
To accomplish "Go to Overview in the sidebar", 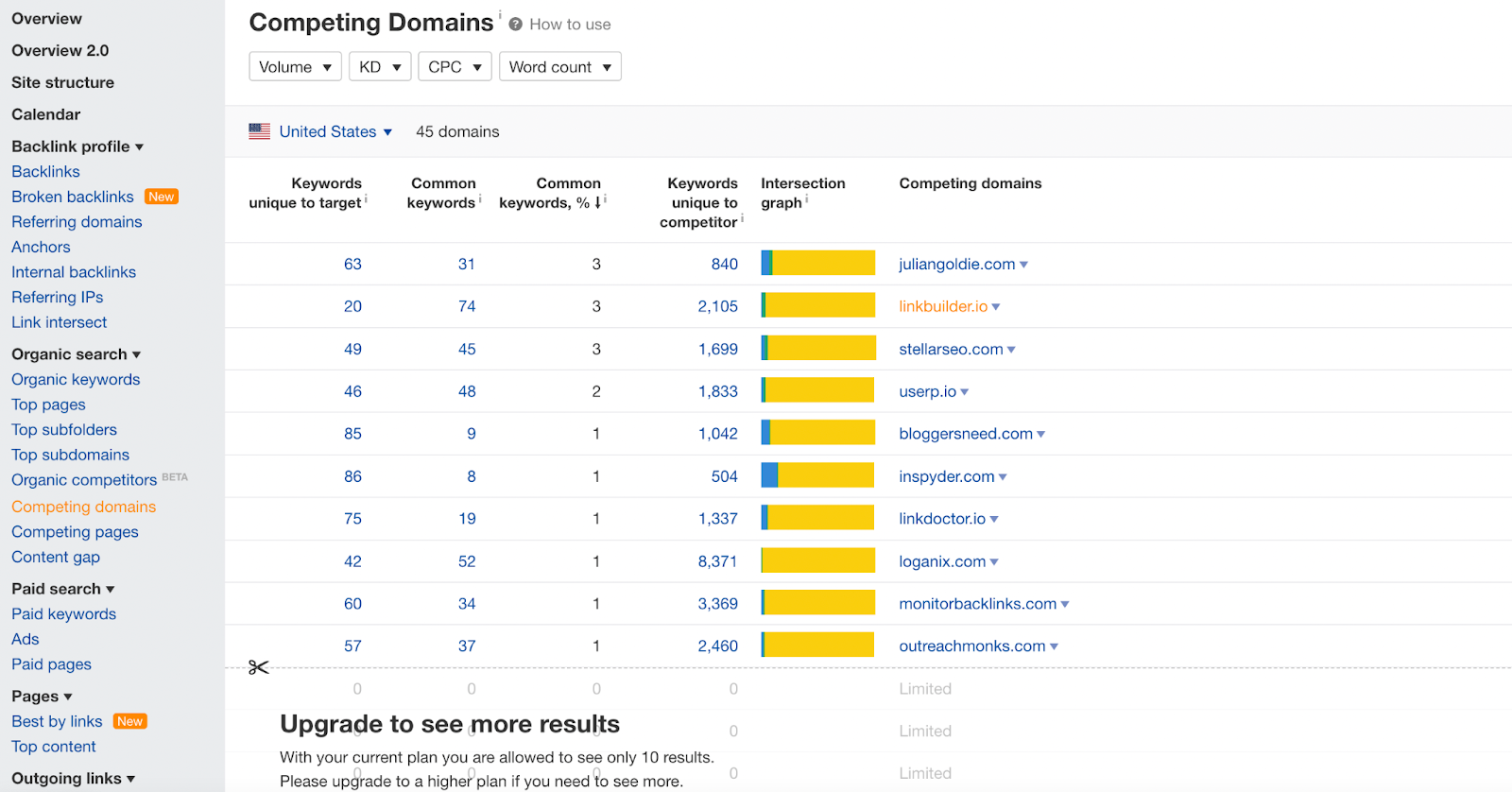I will tap(46, 19).
